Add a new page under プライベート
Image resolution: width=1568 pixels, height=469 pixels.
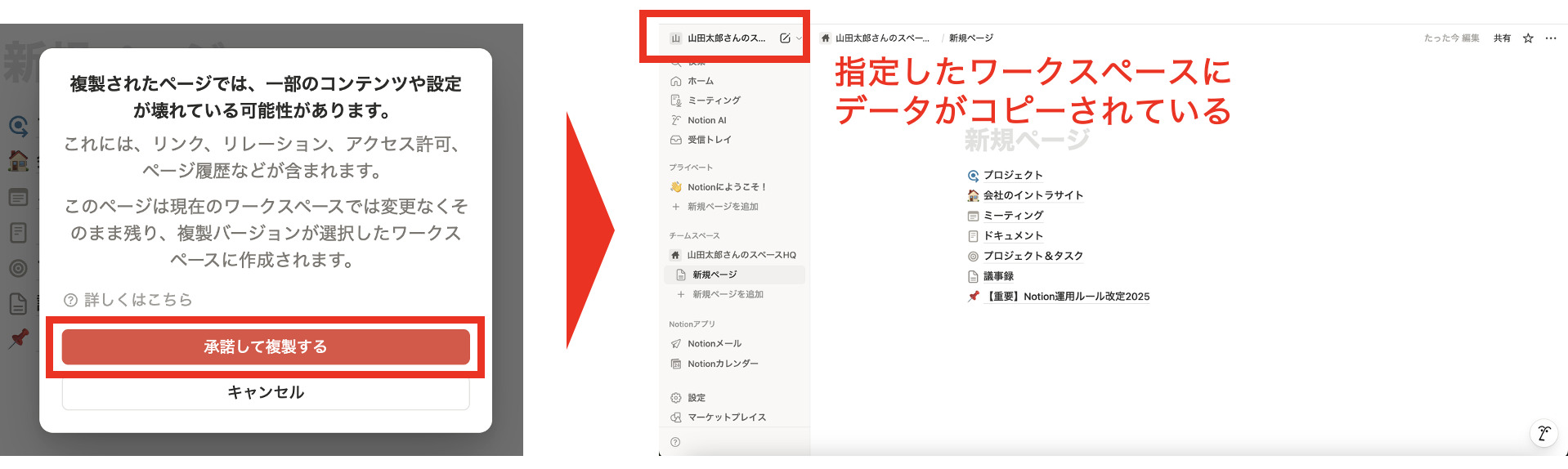(x=734, y=207)
